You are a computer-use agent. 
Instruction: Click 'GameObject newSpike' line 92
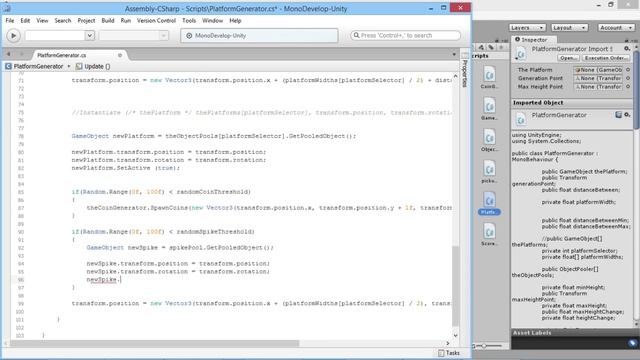click(x=180, y=248)
